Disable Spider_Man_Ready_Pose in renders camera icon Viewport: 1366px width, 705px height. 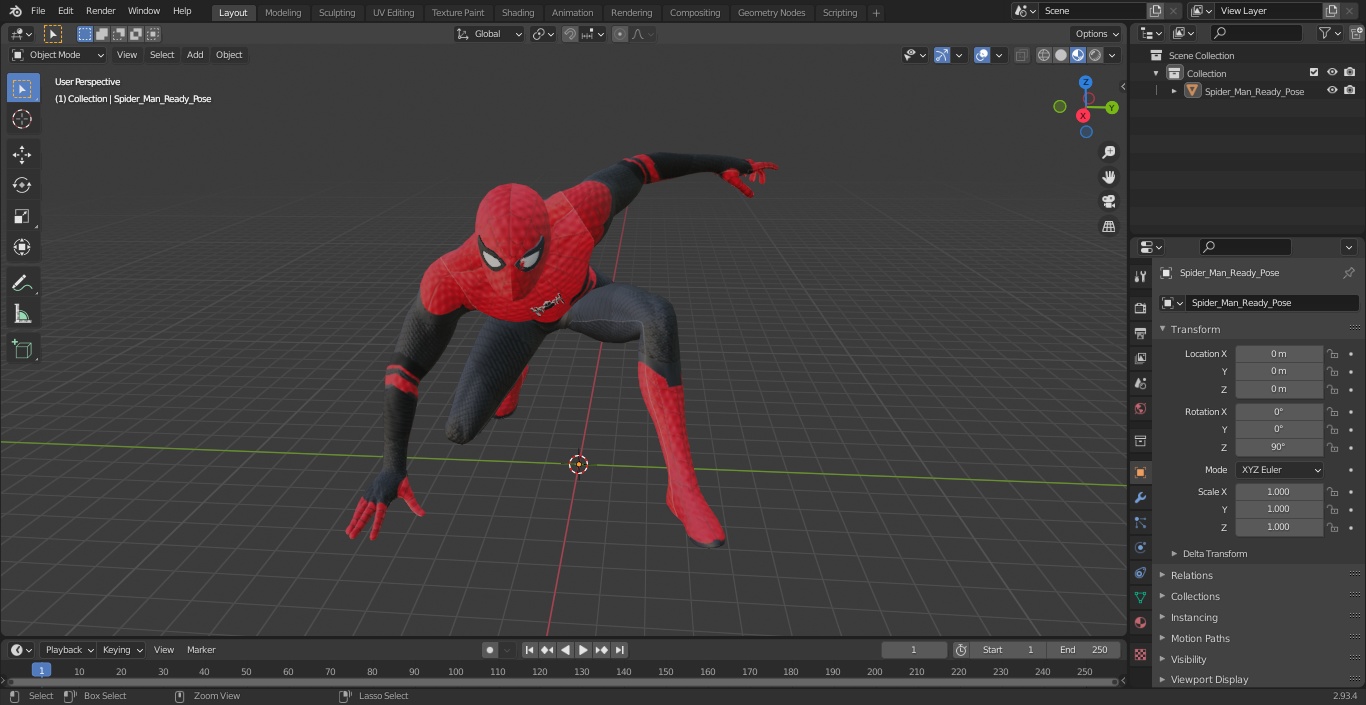pyautogui.click(x=1350, y=91)
